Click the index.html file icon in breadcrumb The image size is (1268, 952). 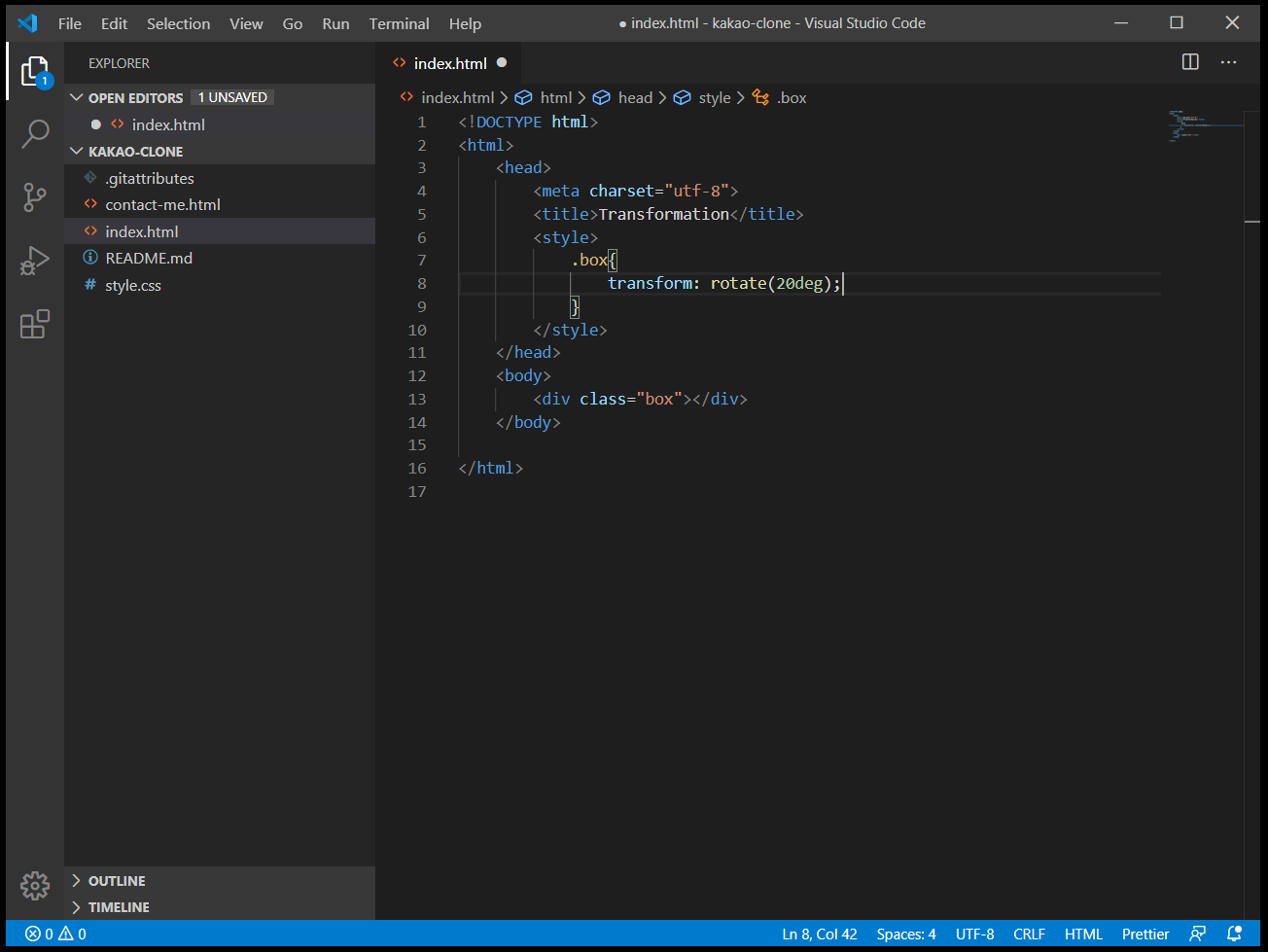406,97
